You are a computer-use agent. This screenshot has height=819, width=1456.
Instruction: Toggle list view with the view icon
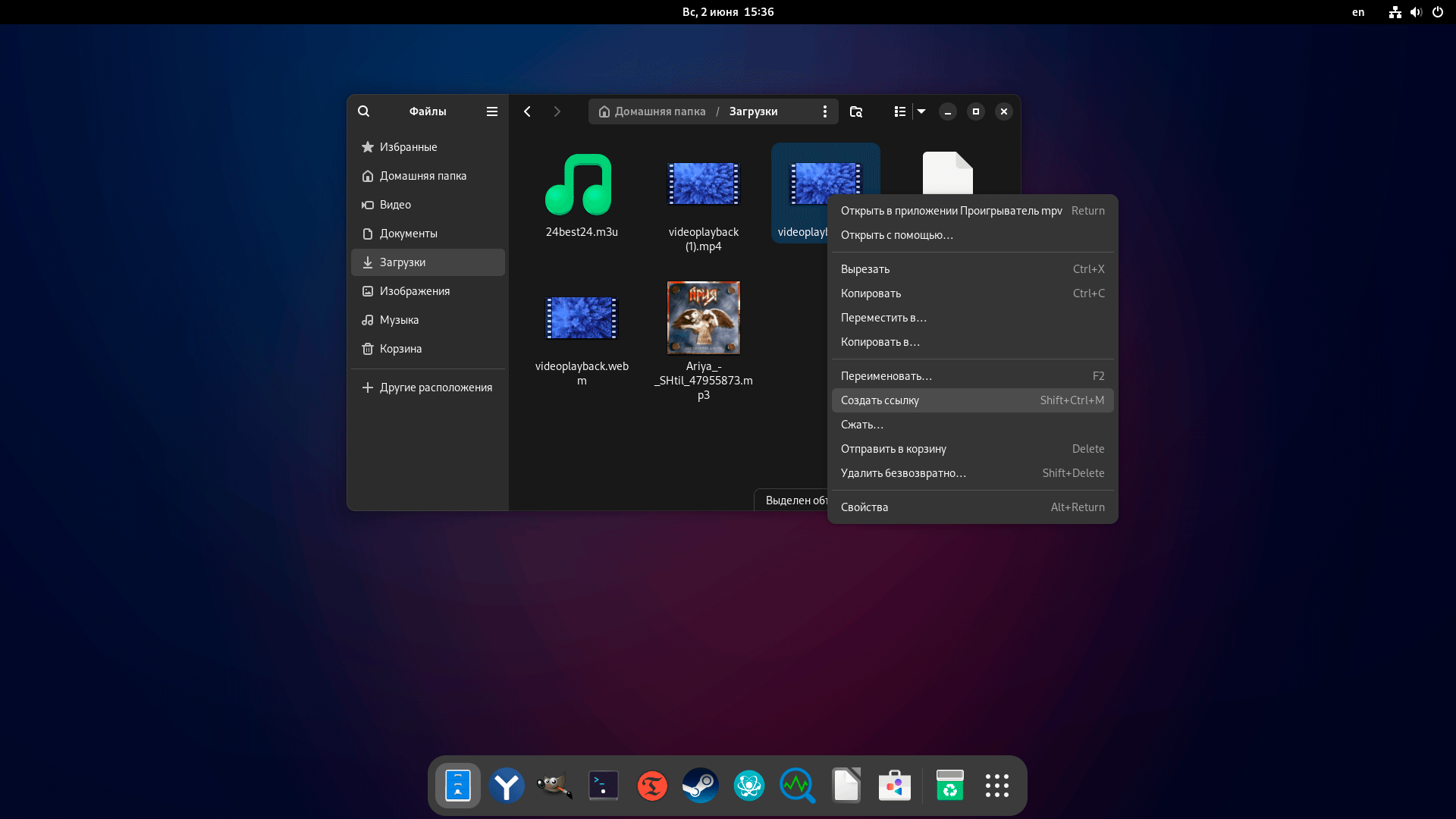click(900, 111)
